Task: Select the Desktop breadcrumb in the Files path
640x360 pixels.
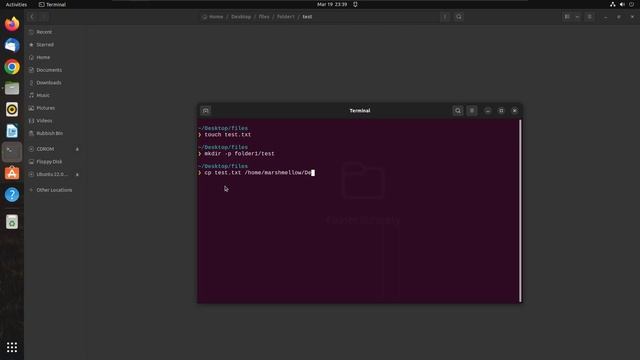Action: click(241, 17)
